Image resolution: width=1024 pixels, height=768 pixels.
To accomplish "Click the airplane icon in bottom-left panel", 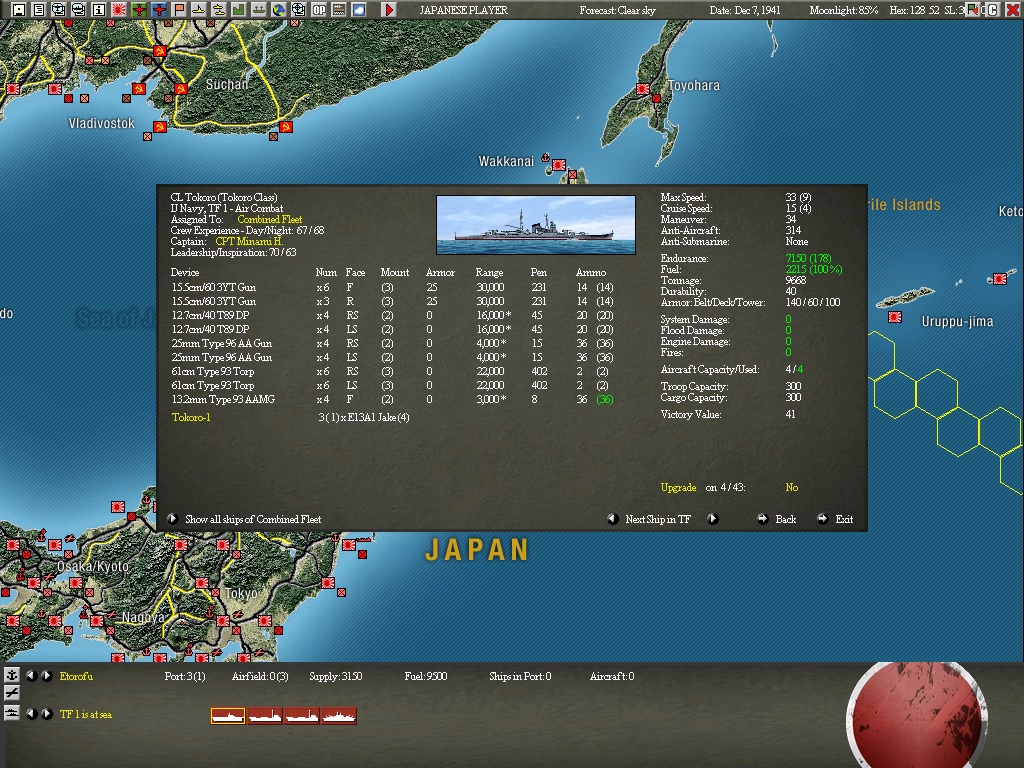I will click(12, 693).
